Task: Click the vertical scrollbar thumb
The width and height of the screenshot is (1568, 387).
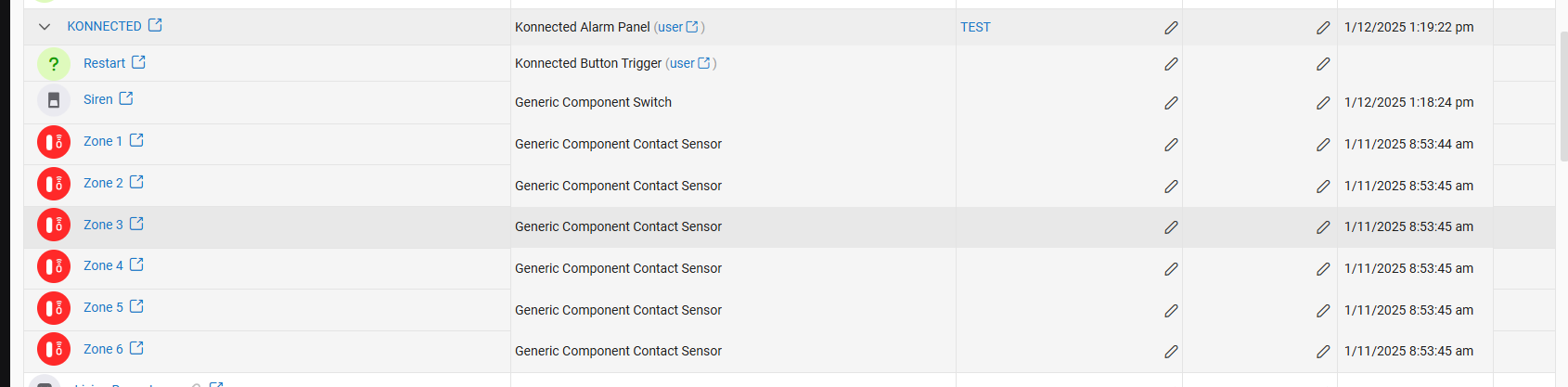Action: [x=1563, y=97]
